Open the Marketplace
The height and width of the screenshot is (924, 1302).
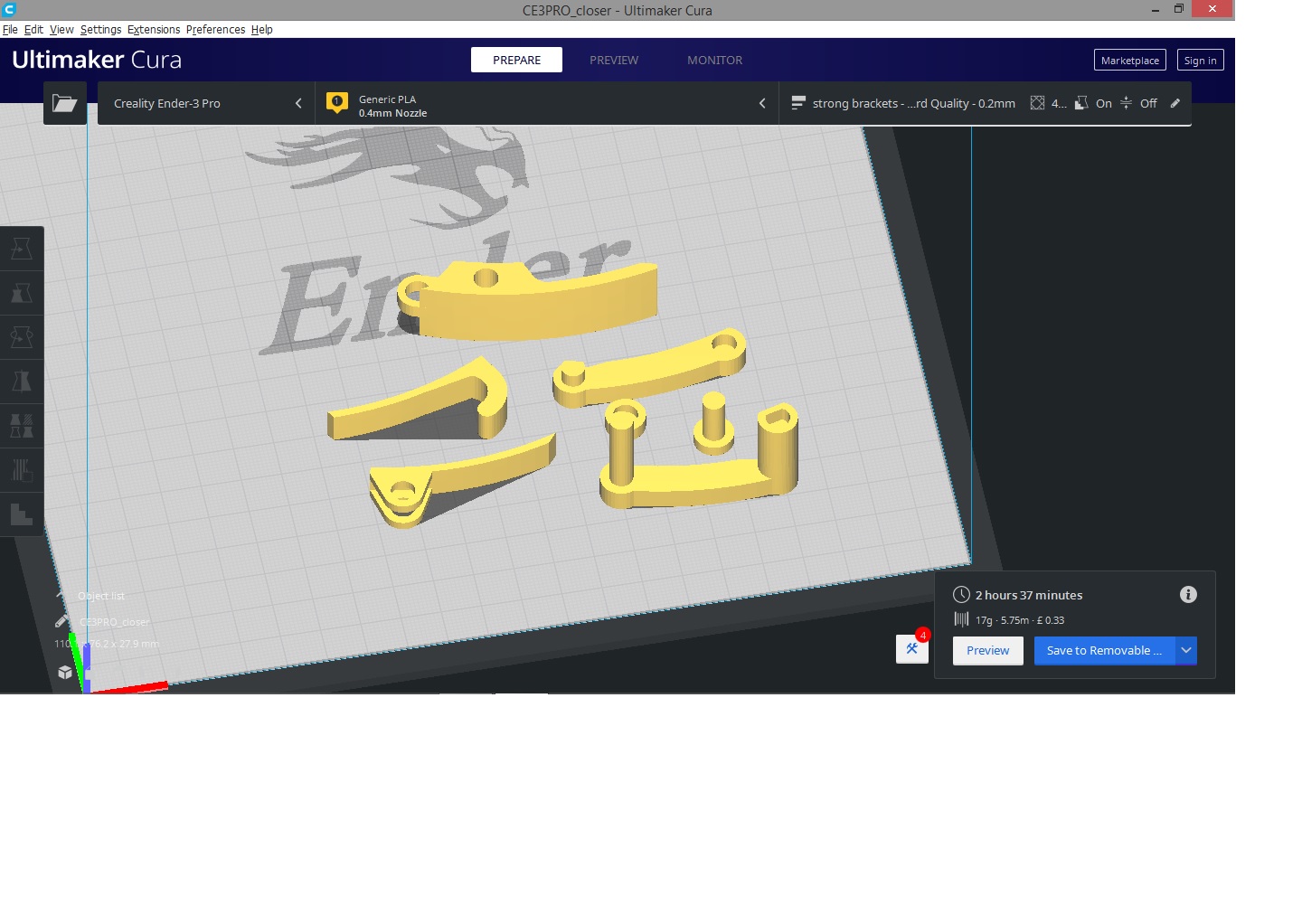1129,60
